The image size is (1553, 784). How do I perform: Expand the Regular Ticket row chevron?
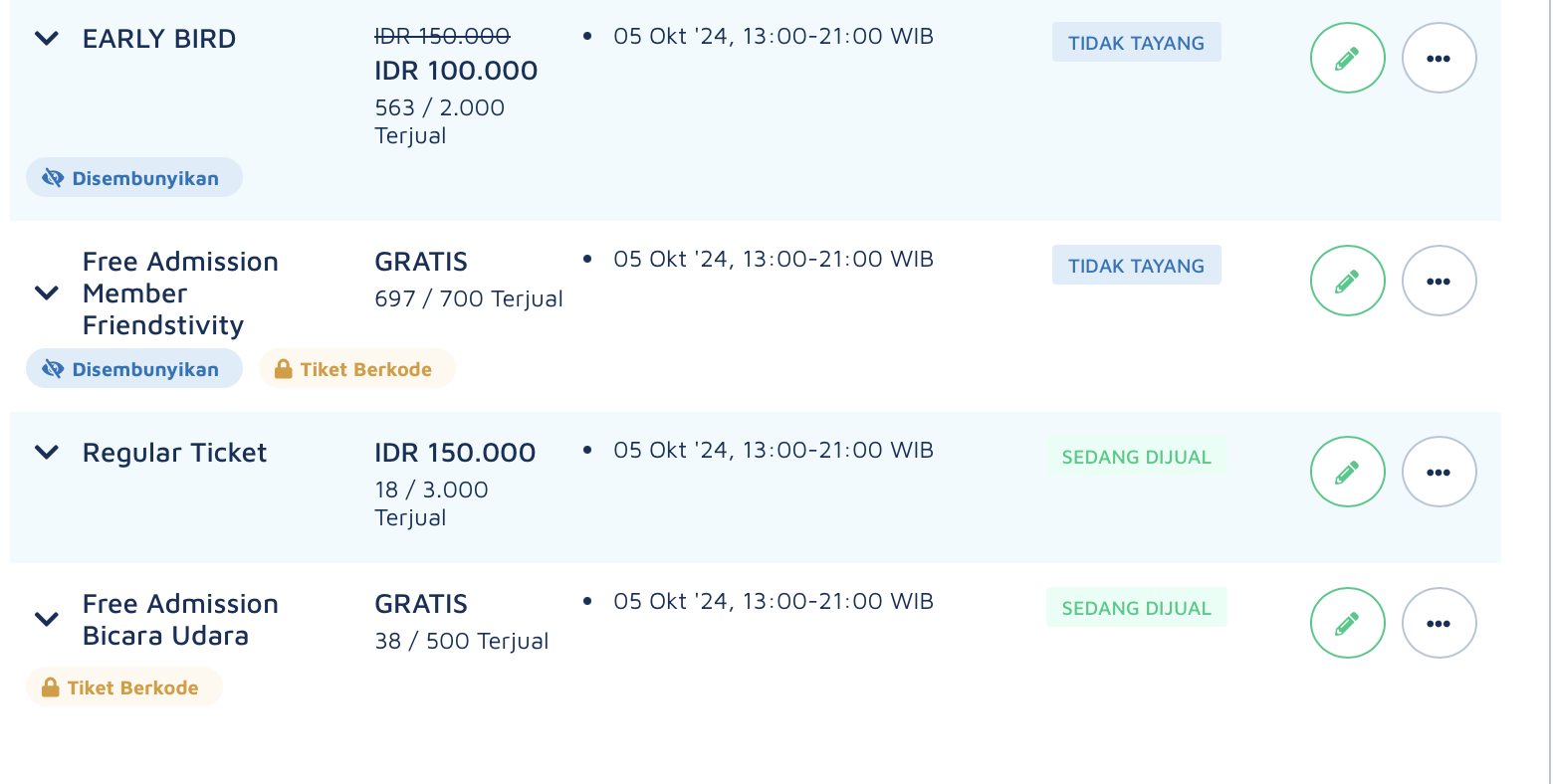click(47, 453)
